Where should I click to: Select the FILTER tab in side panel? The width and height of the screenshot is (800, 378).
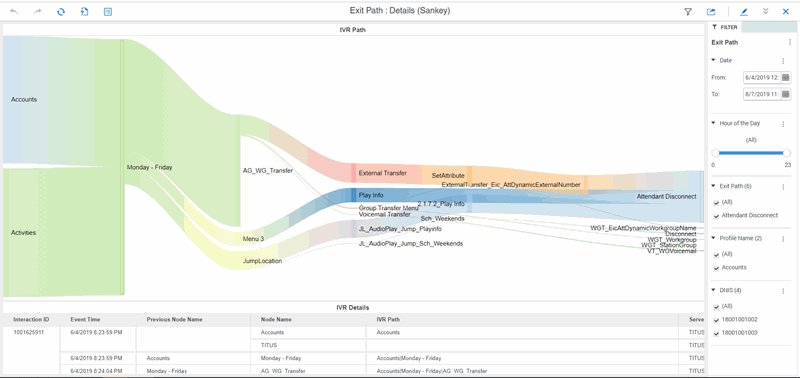coord(725,28)
